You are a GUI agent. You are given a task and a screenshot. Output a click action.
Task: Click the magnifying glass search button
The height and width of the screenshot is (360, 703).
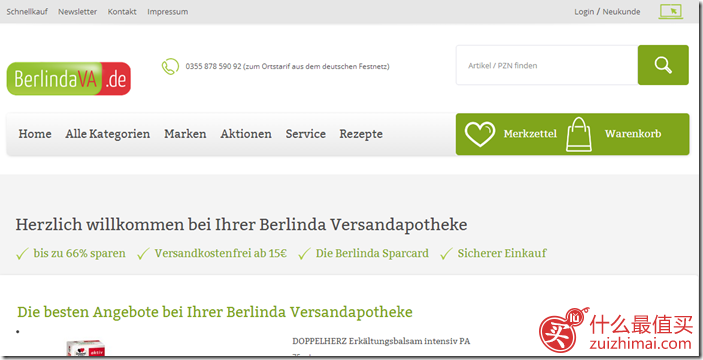click(x=663, y=65)
